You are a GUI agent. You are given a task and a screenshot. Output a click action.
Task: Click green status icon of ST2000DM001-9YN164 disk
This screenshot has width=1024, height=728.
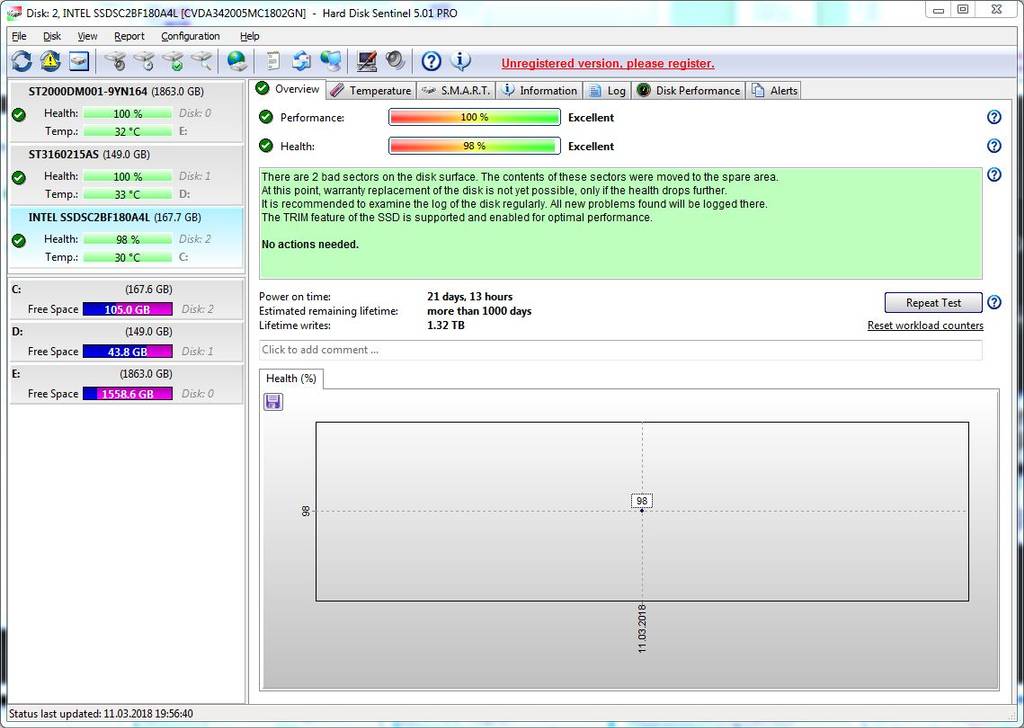click(x=19, y=115)
